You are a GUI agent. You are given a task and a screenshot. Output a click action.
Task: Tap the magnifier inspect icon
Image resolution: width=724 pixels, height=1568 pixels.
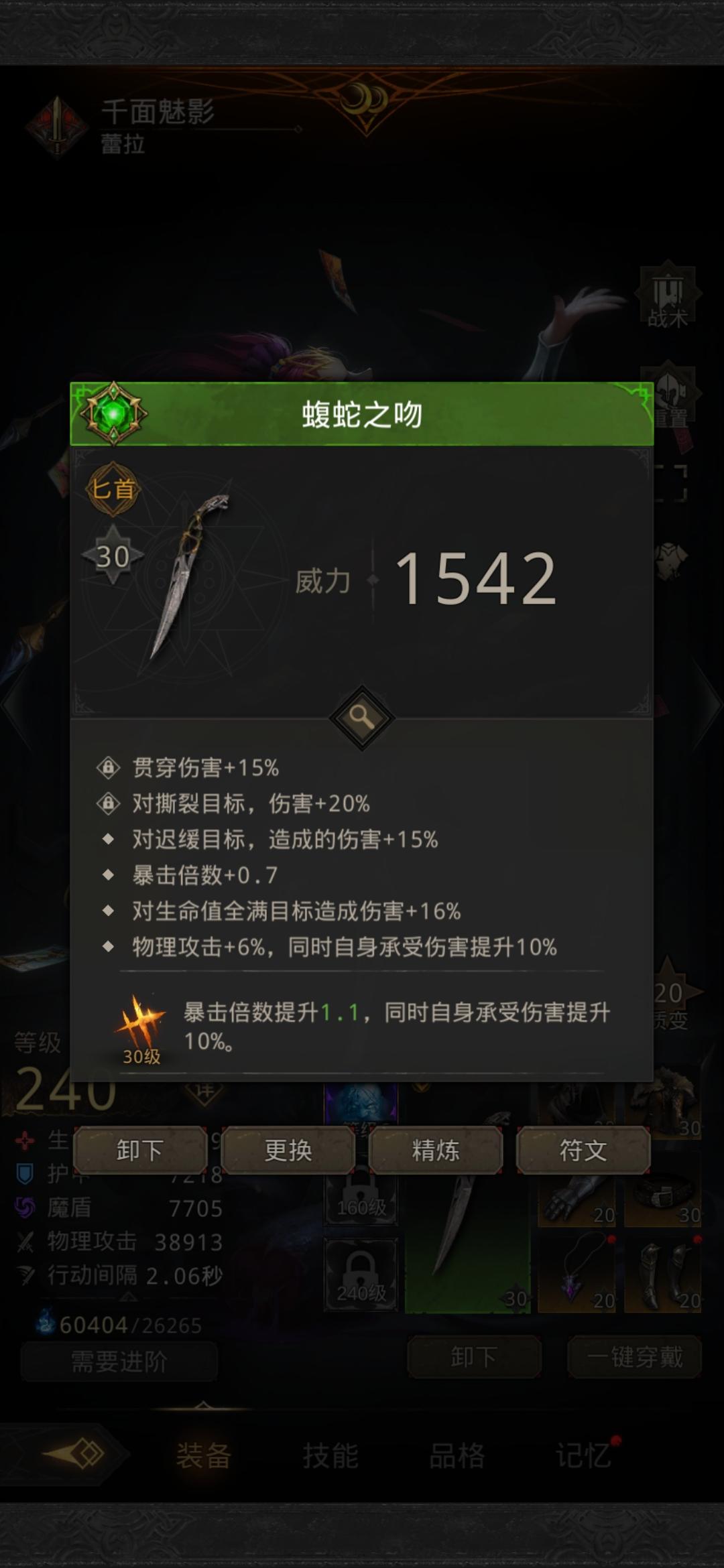[361, 718]
